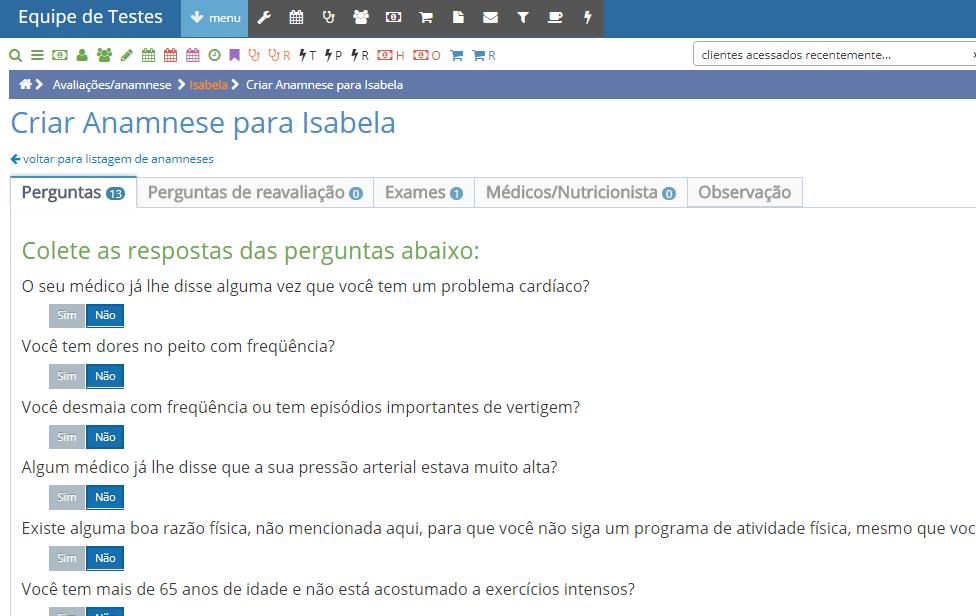Click the coffee cup icon
The image size is (976, 616).
point(555,18)
